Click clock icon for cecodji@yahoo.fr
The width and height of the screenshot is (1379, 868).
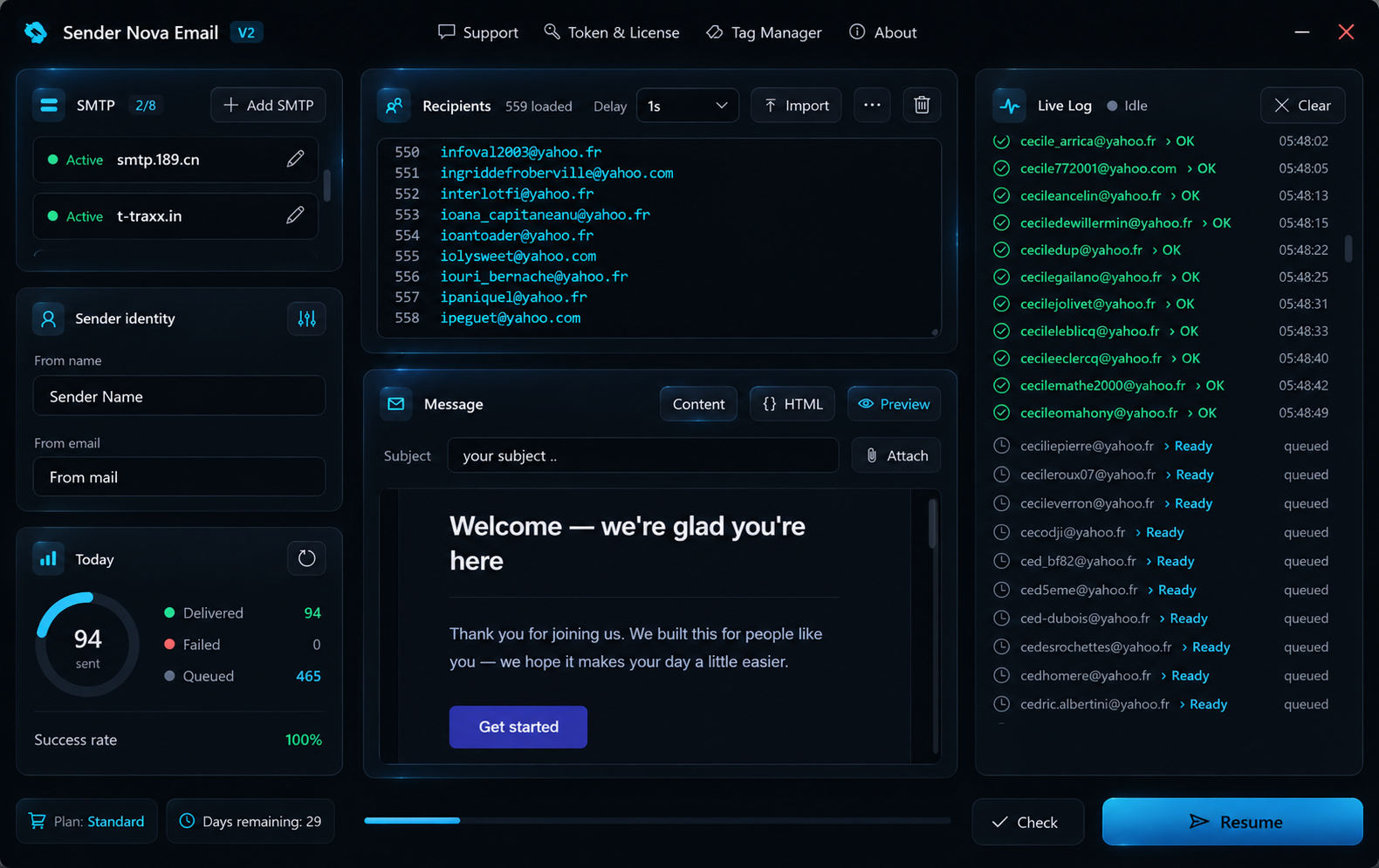point(1002,532)
